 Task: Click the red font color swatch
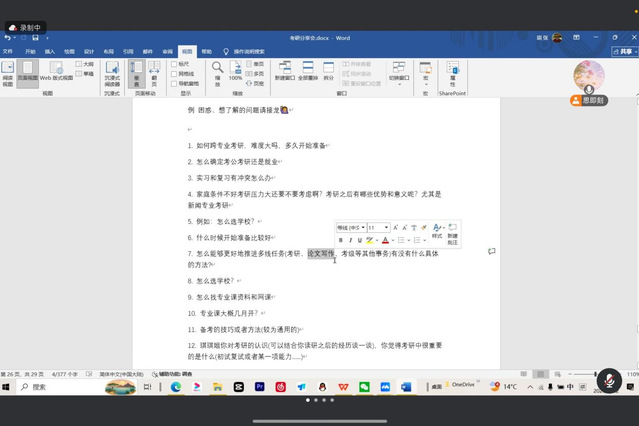coord(386,240)
